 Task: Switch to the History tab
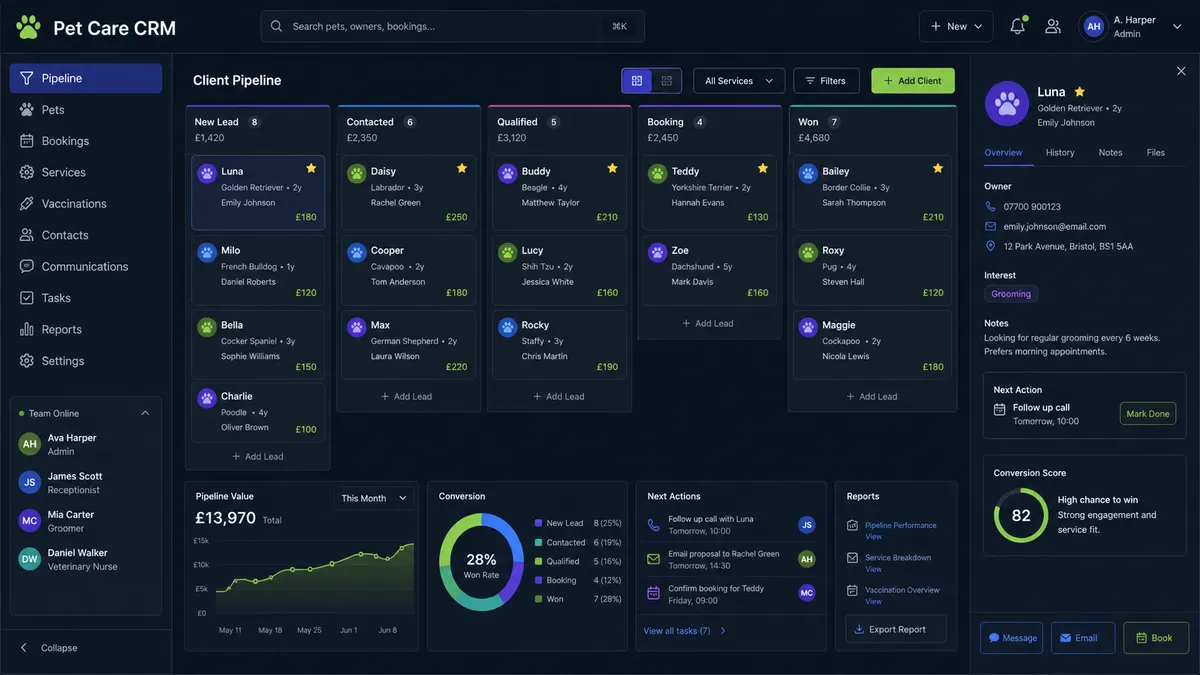point(1060,153)
